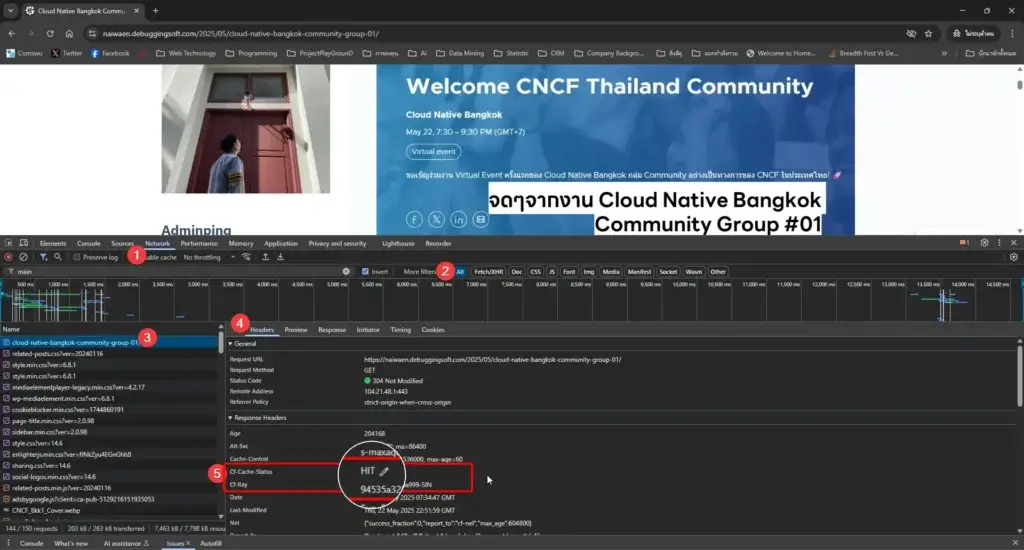This screenshot has width=1024, height=550.
Task: Open DevTools three-dot customize menu
Action: tap(999, 243)
